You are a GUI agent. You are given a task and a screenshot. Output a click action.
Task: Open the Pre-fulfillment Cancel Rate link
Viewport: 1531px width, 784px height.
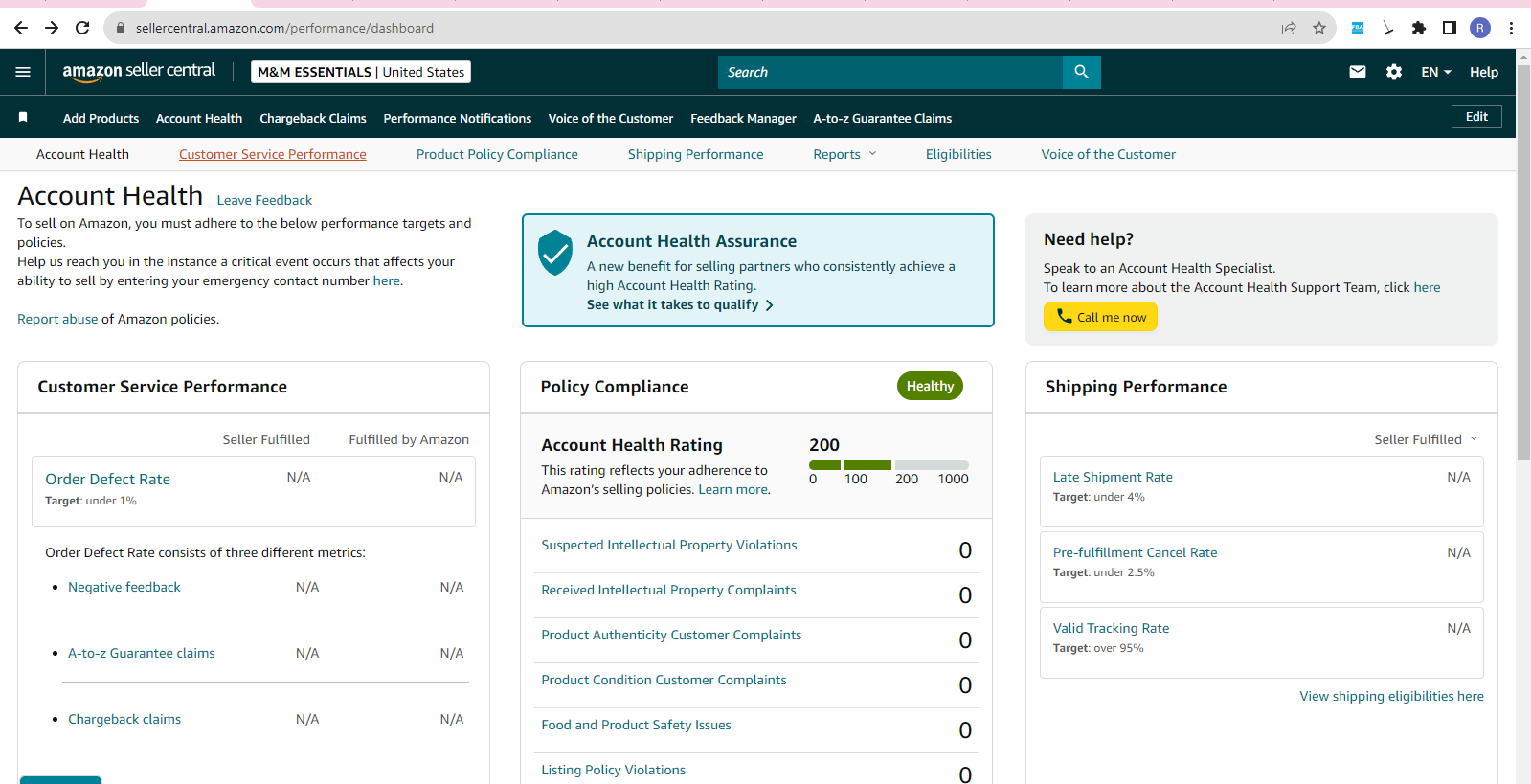coord(1136,552)
